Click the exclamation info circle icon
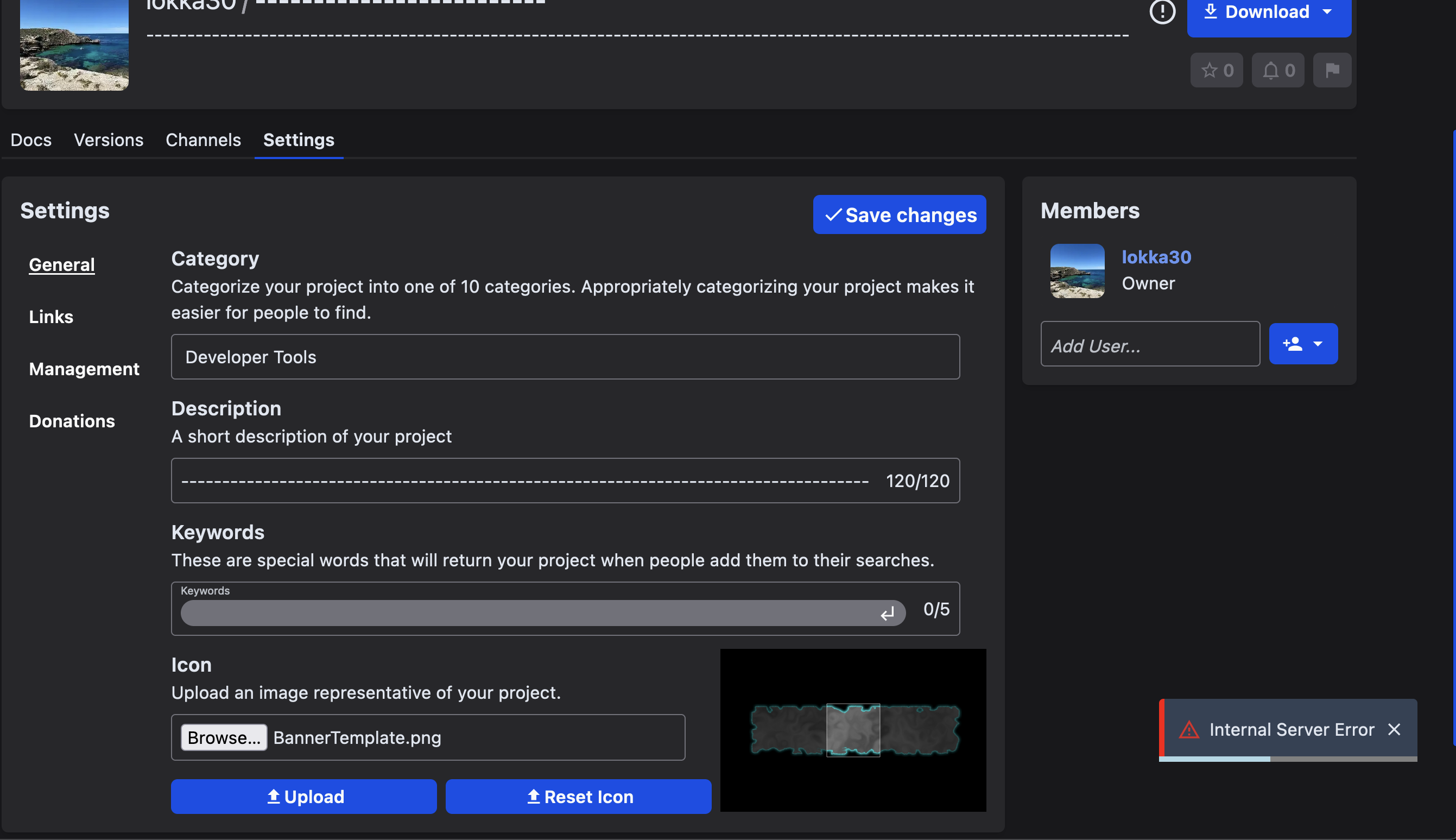Image resolution: width=1456 pixels, height=840 pixels. (x=1162, y=11)
